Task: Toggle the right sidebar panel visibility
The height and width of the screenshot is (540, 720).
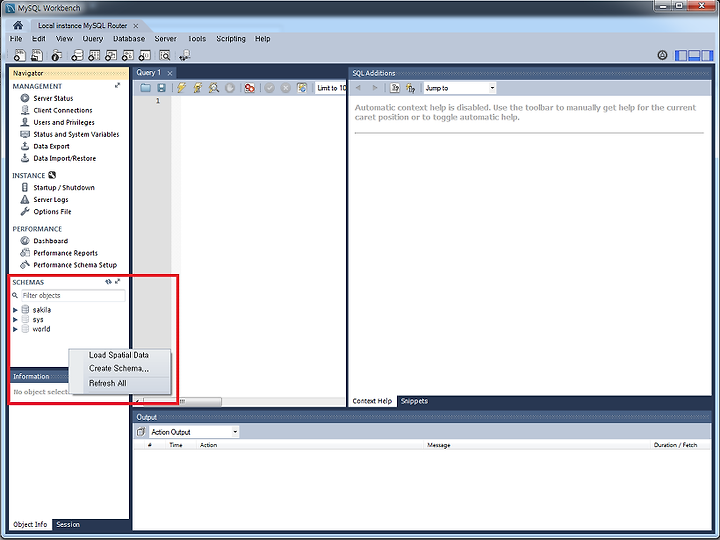Action: point(707,56)
